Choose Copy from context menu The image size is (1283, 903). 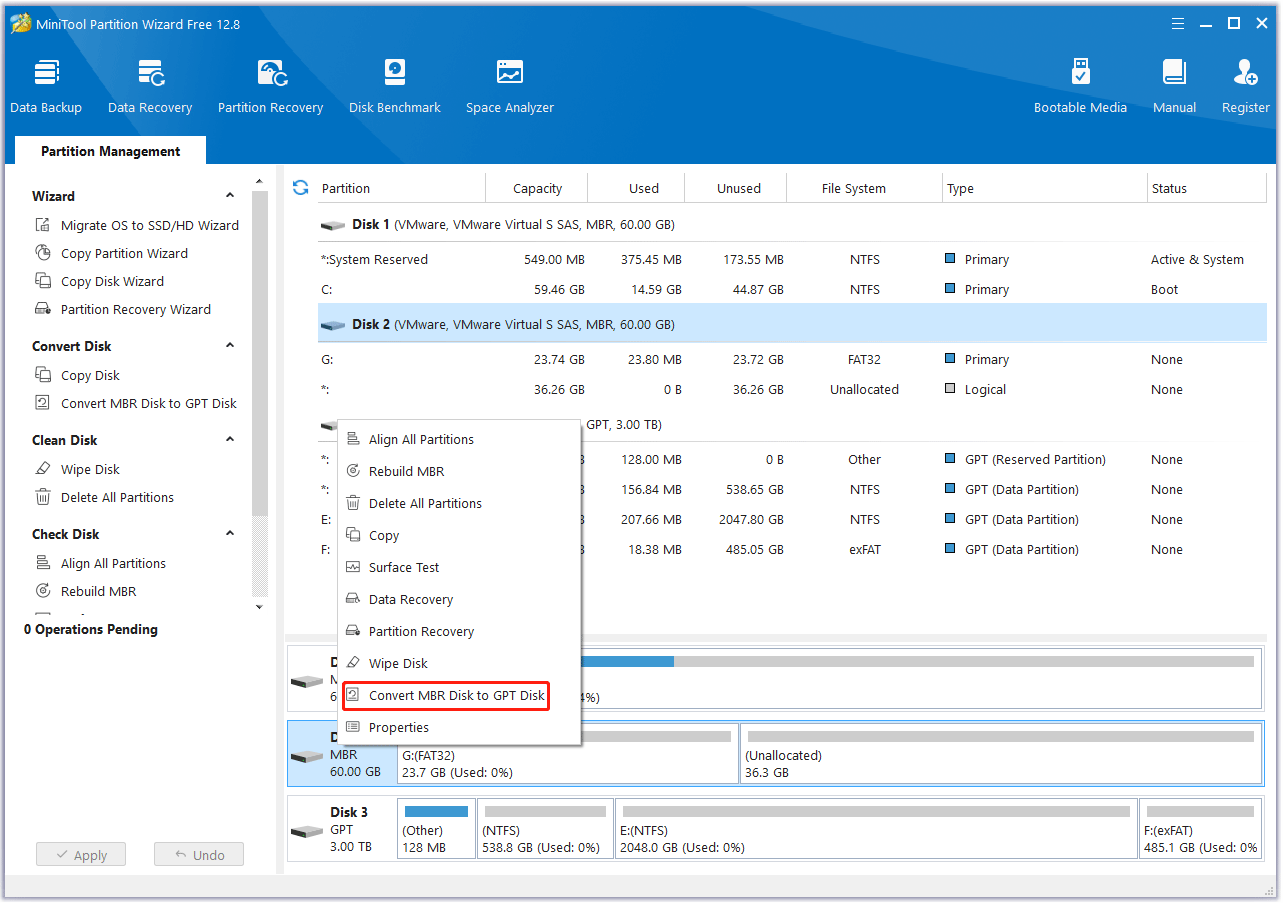pyautogui.click(x=459, y=535)
